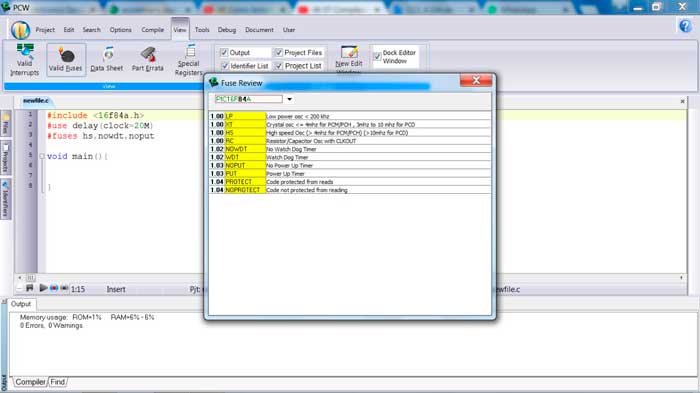Switch to the Compiler bottom tab

click(30, 382)
